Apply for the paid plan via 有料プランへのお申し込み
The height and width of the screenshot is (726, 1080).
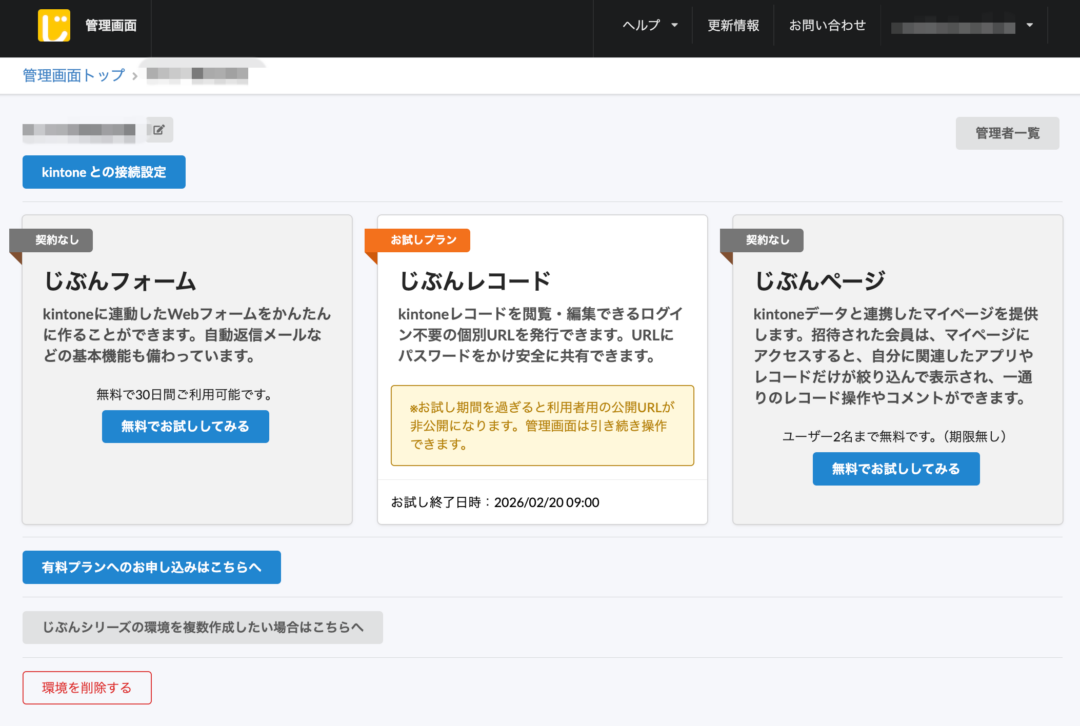[151, 567]
